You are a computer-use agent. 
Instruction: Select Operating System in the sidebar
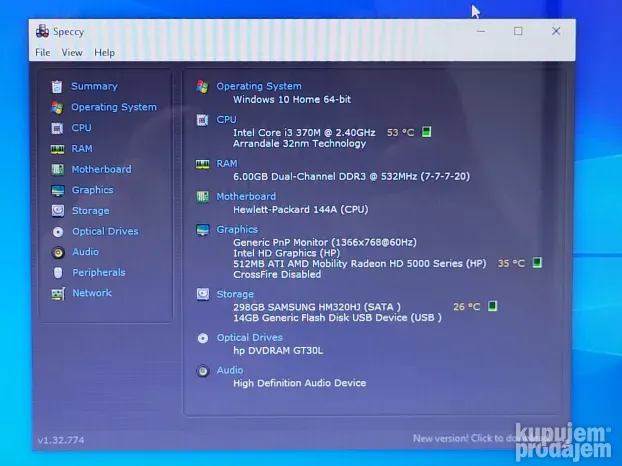[113, 107]
